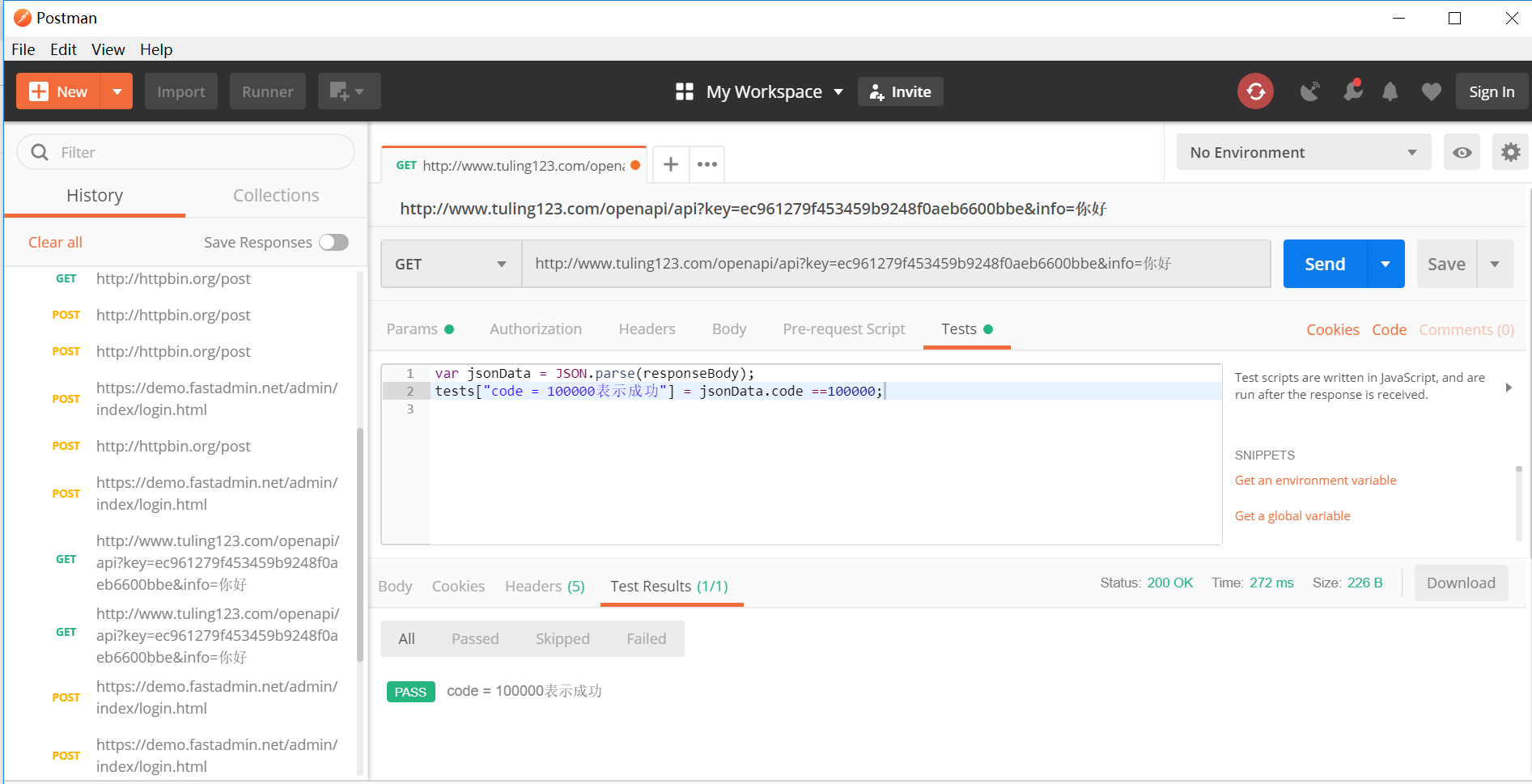Open the Edit menu
Viewport: 1532px width, 784px height.
pyautogui.click(x=63, y=49)
